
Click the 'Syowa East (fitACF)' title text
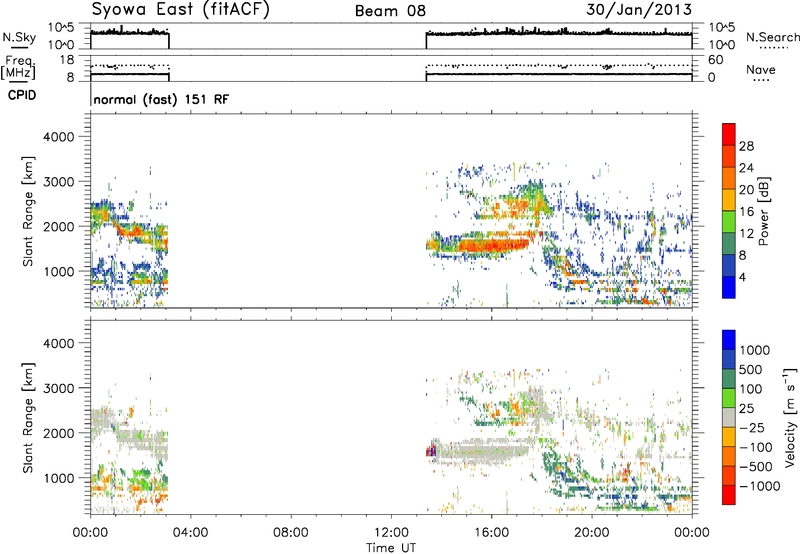click(x=181, y=10)
